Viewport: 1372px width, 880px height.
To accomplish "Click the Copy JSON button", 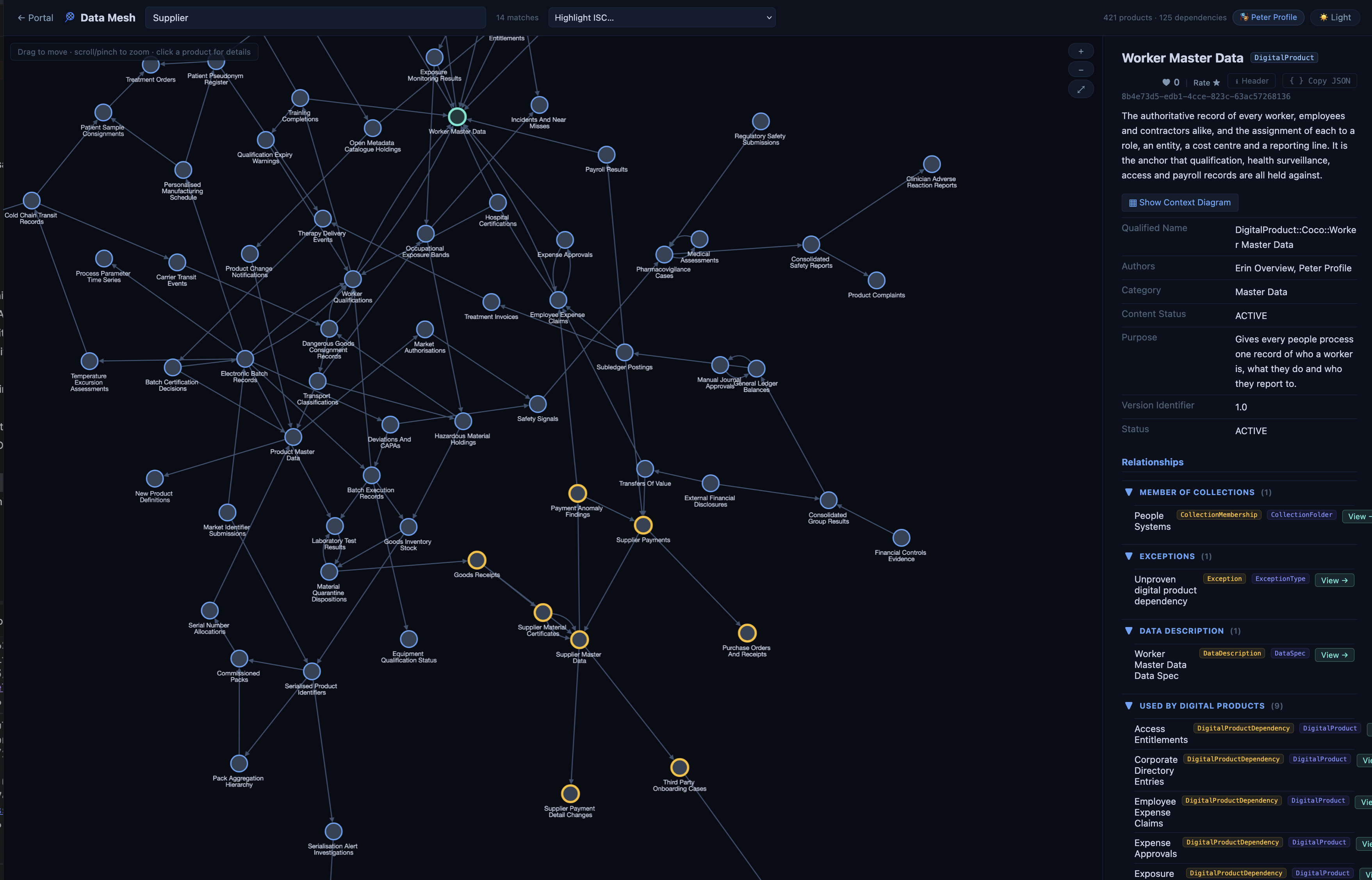I will click(1319, 81).
